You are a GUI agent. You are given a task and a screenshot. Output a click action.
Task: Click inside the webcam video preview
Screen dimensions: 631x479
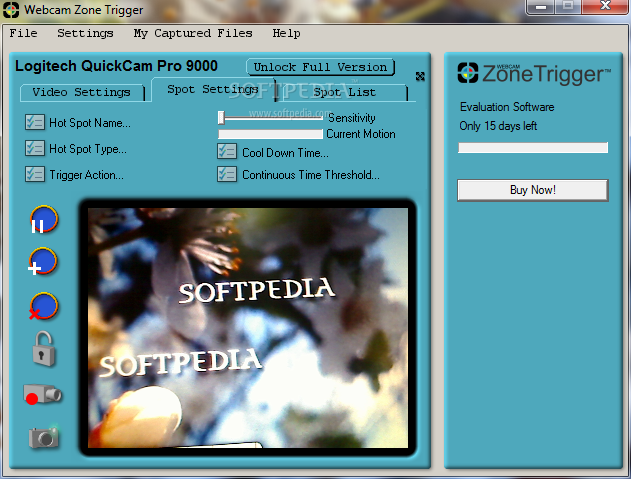click(248, 328)
